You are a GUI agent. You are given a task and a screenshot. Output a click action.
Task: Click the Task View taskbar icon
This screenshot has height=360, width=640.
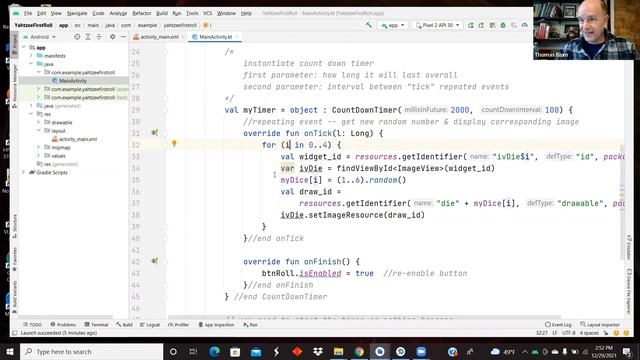click(193, 351)
